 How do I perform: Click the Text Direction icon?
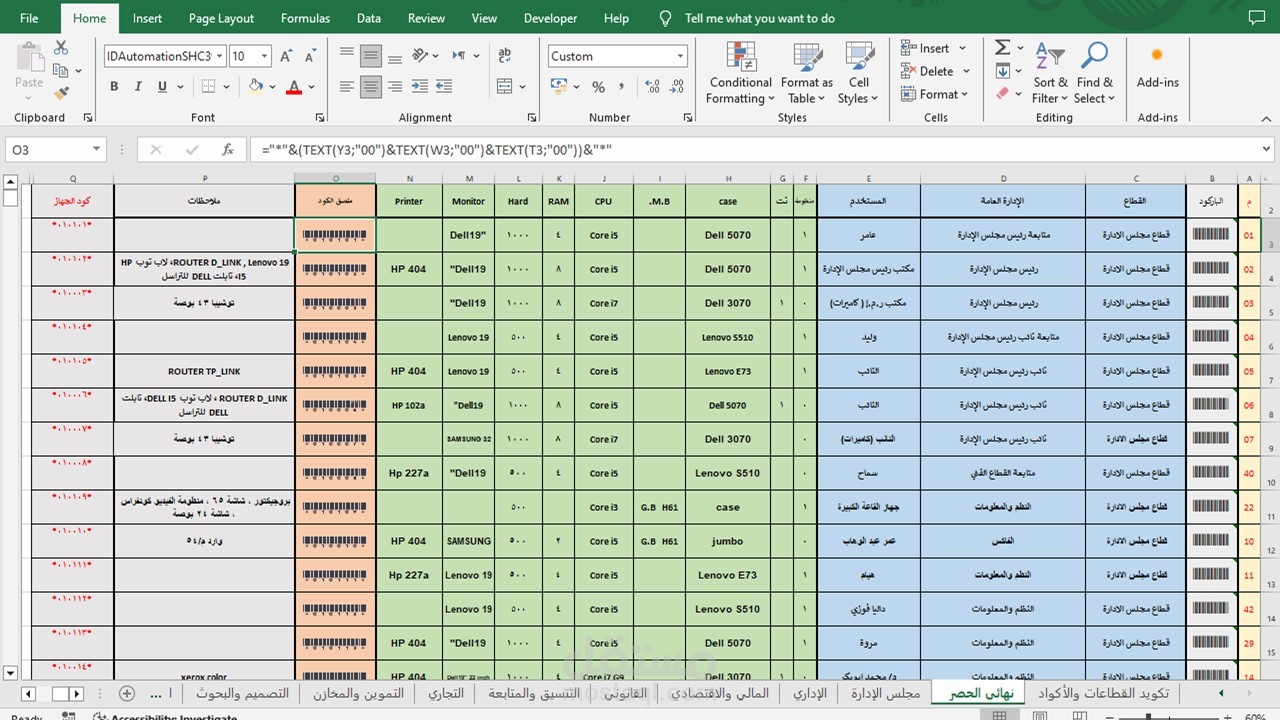pyautogui.click(x=460, y=56)
